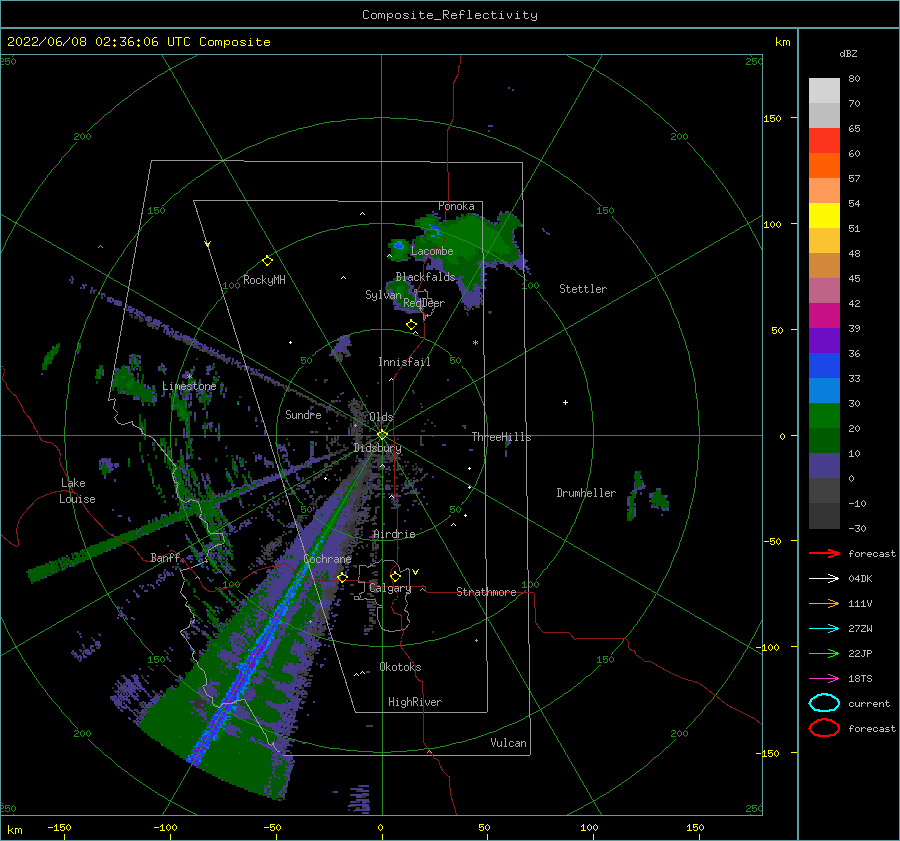Click the HighRiver label
Viewport: 900px width, 841px height.
click(x=415, y=702)
